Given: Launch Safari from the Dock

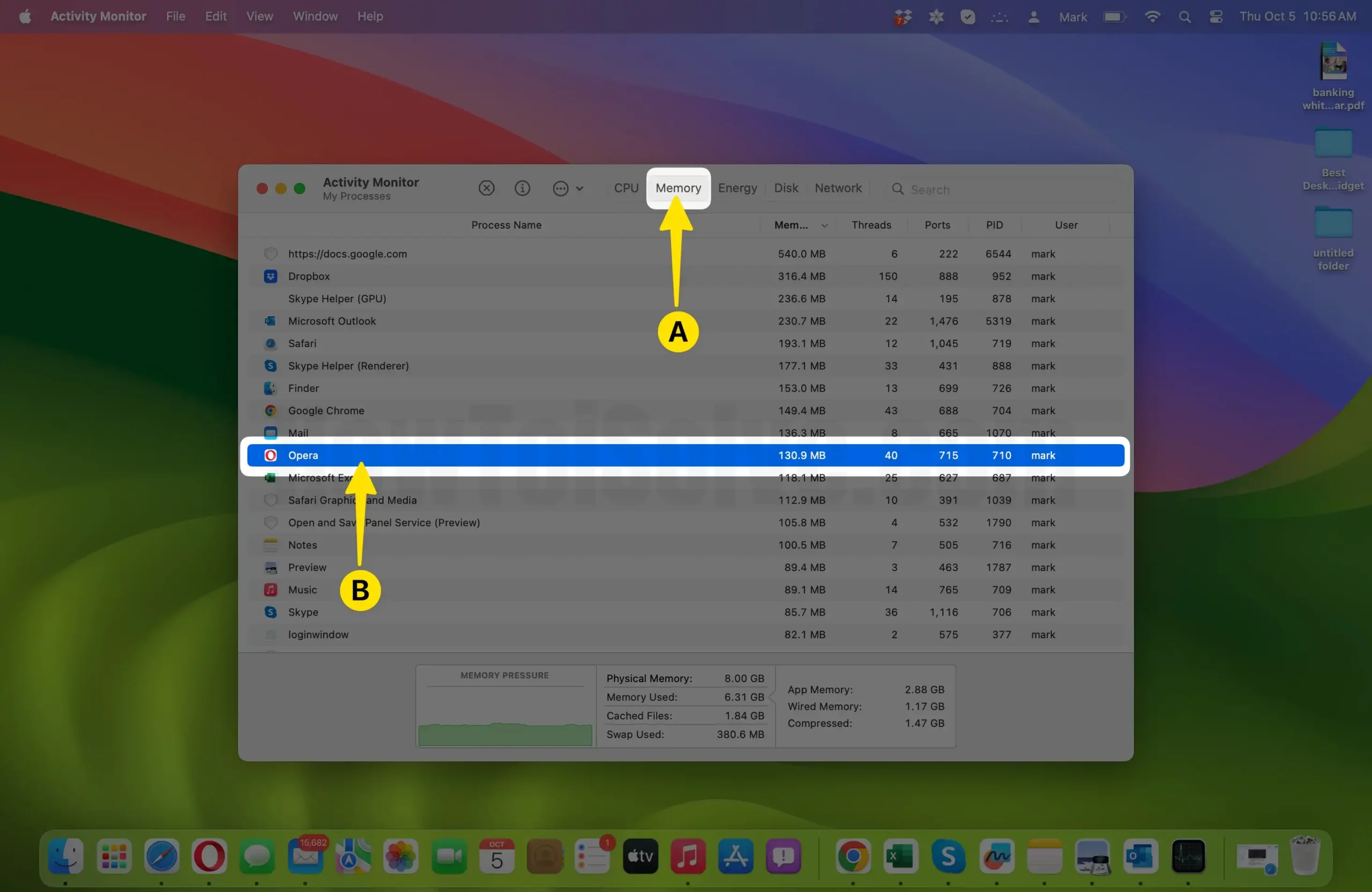Looking at the screenshot, I should (x=161, y=856).
